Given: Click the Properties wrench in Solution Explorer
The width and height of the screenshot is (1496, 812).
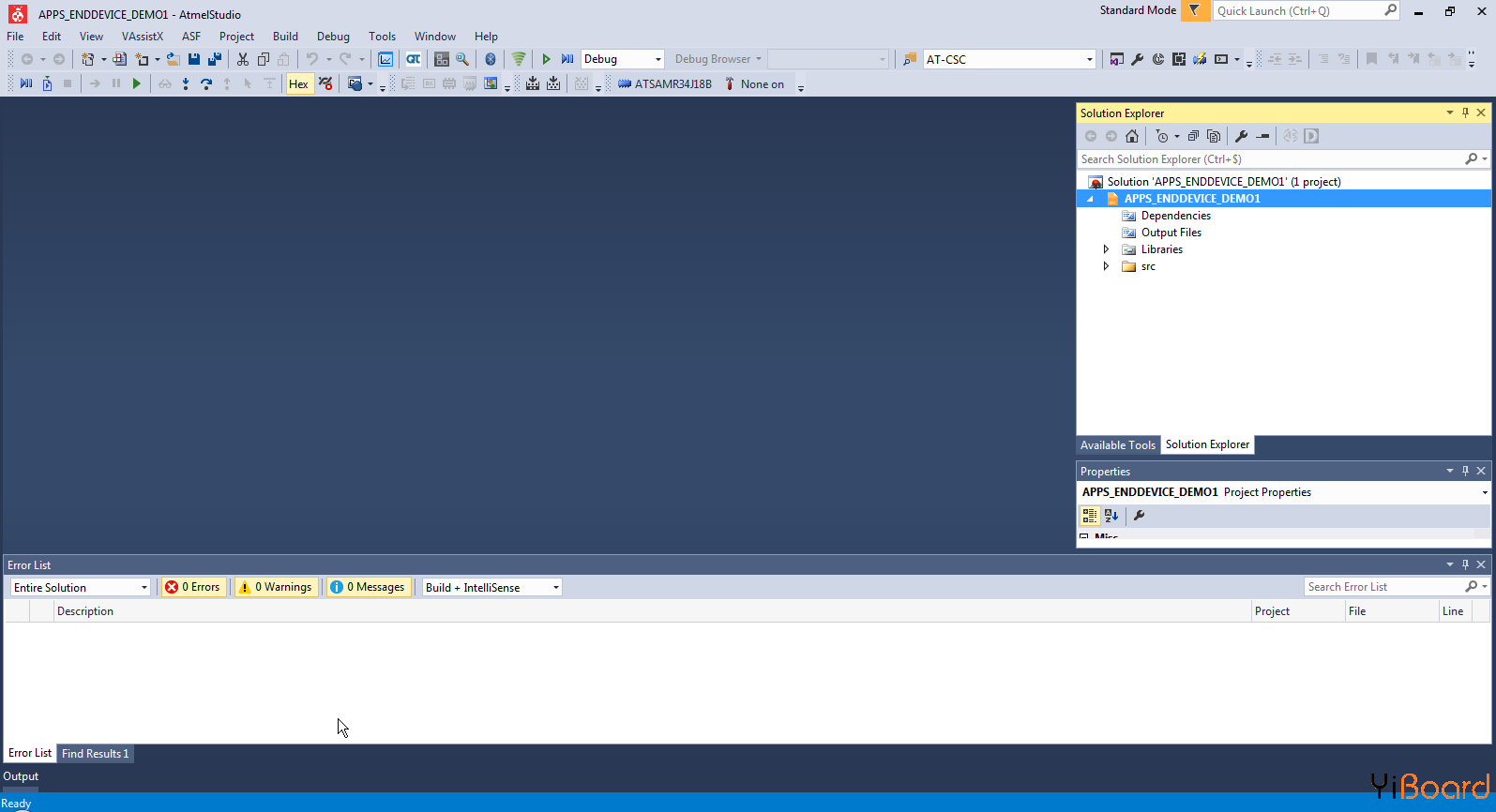Looking at the screenshot, I should (1242, 136).
